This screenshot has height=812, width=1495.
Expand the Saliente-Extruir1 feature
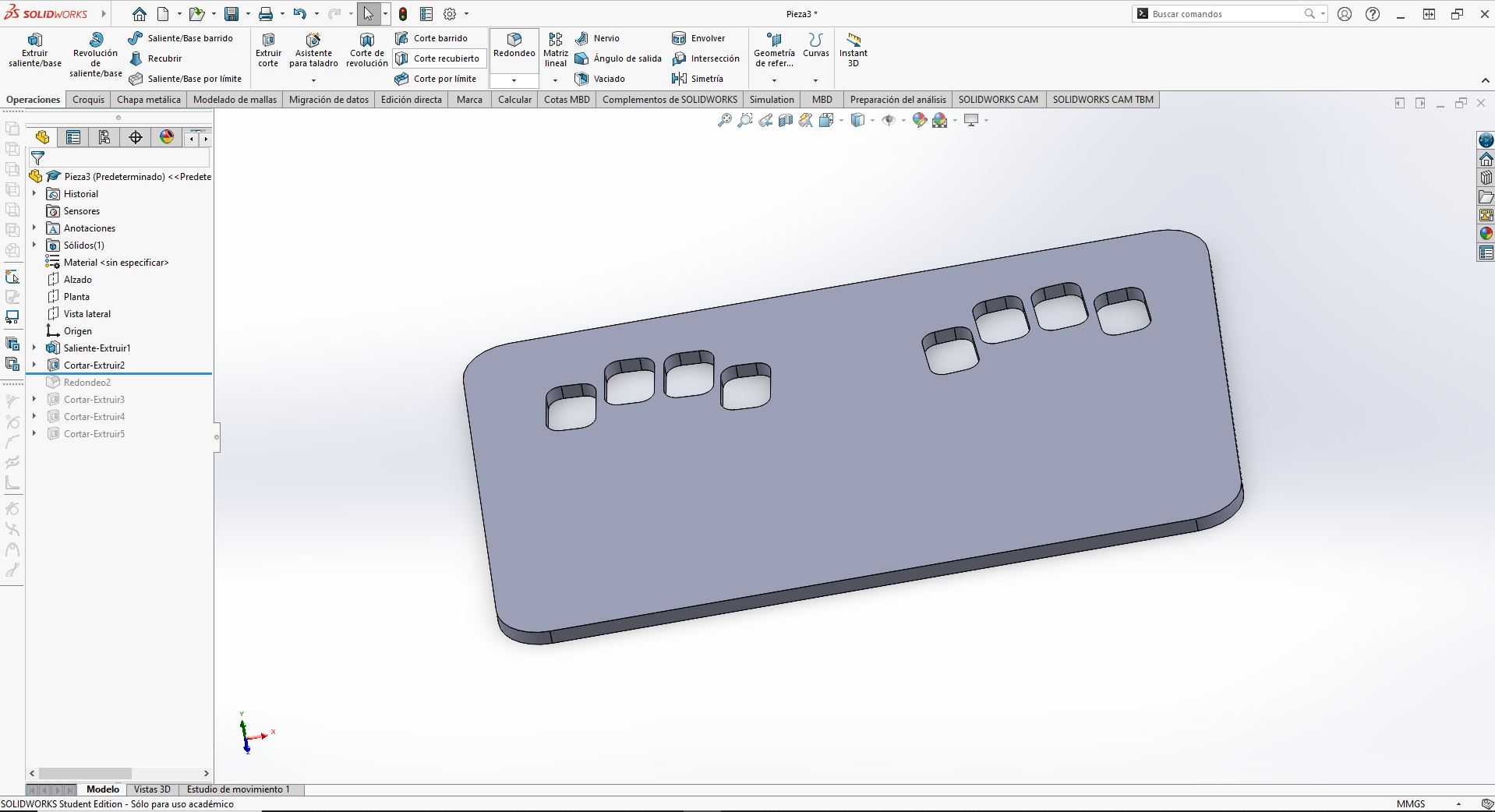pyautogui.click(x=34, y=348)
